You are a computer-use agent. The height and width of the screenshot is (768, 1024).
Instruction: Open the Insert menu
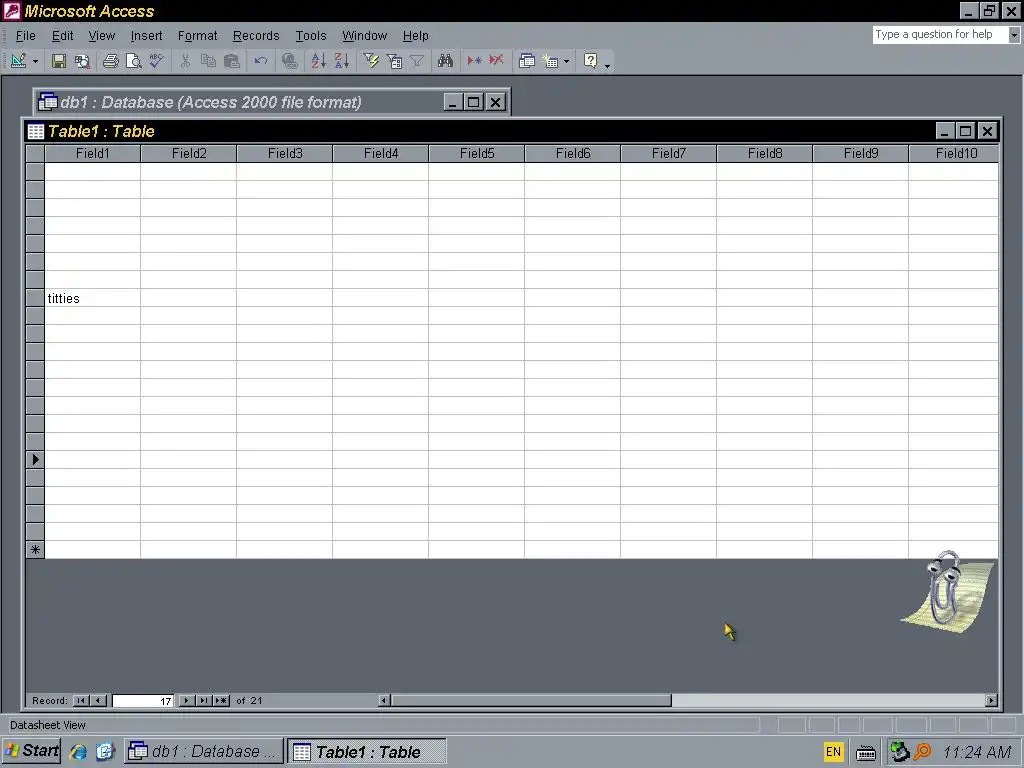pyautogui.click(x=146, y=36)
